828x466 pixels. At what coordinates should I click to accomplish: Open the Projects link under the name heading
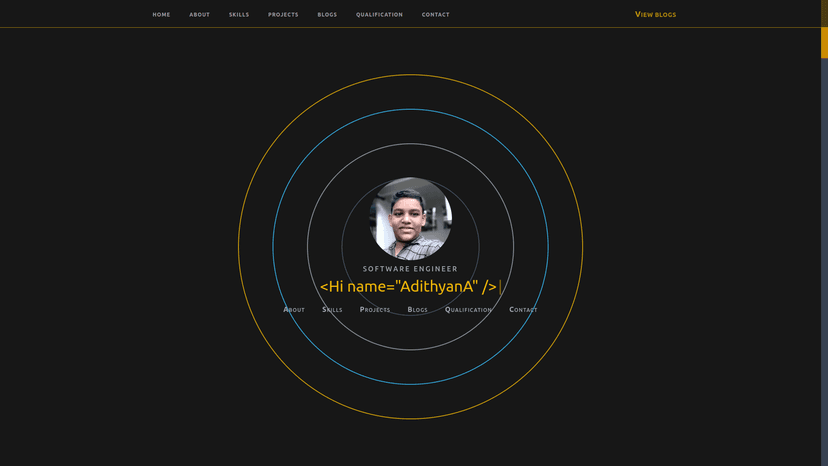tap(375, 310)
